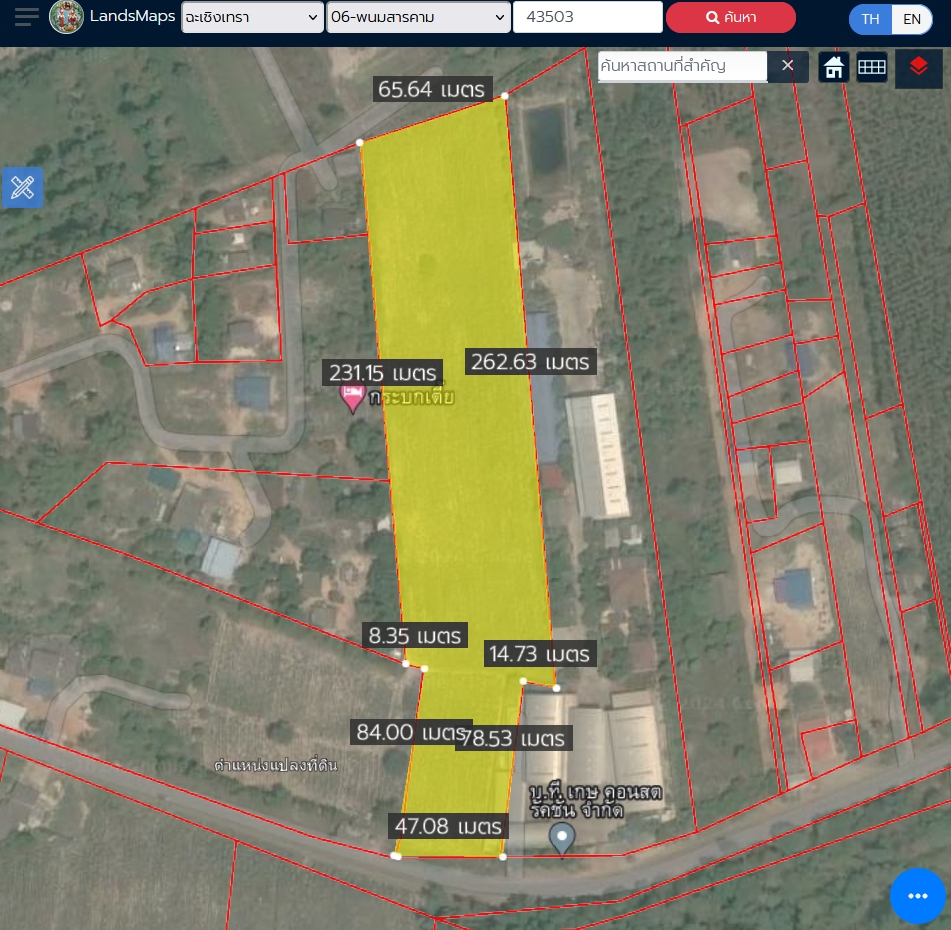Open the red map layers icon
The height and width of the screenshot is (930, 951).
918,67
